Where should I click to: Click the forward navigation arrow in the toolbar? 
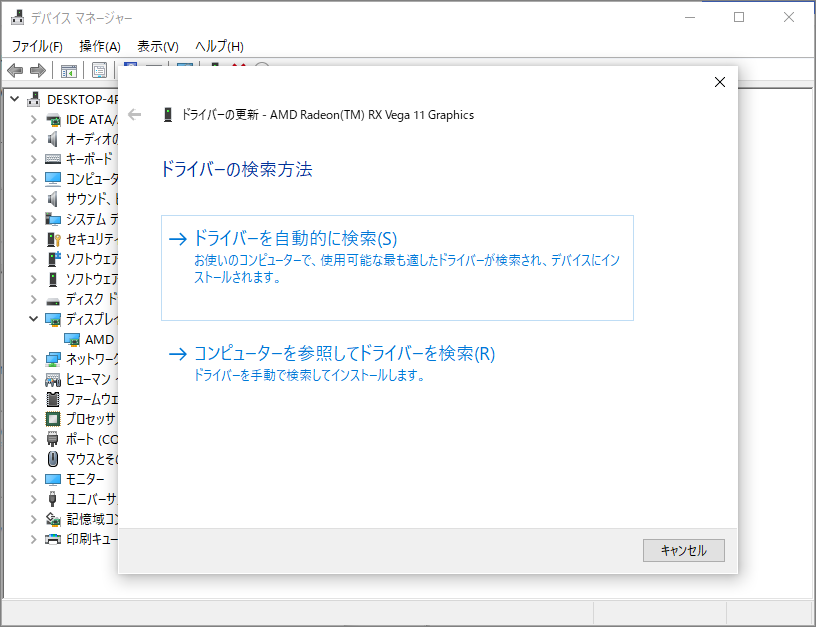click(36, 70)
